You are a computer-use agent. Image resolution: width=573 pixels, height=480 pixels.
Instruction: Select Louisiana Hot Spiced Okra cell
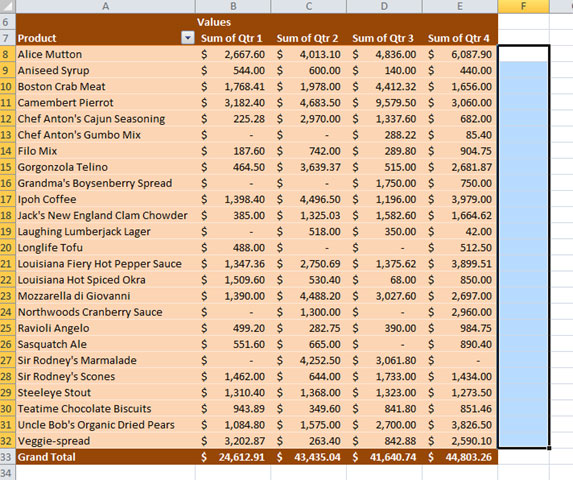[x=106, y=280]
